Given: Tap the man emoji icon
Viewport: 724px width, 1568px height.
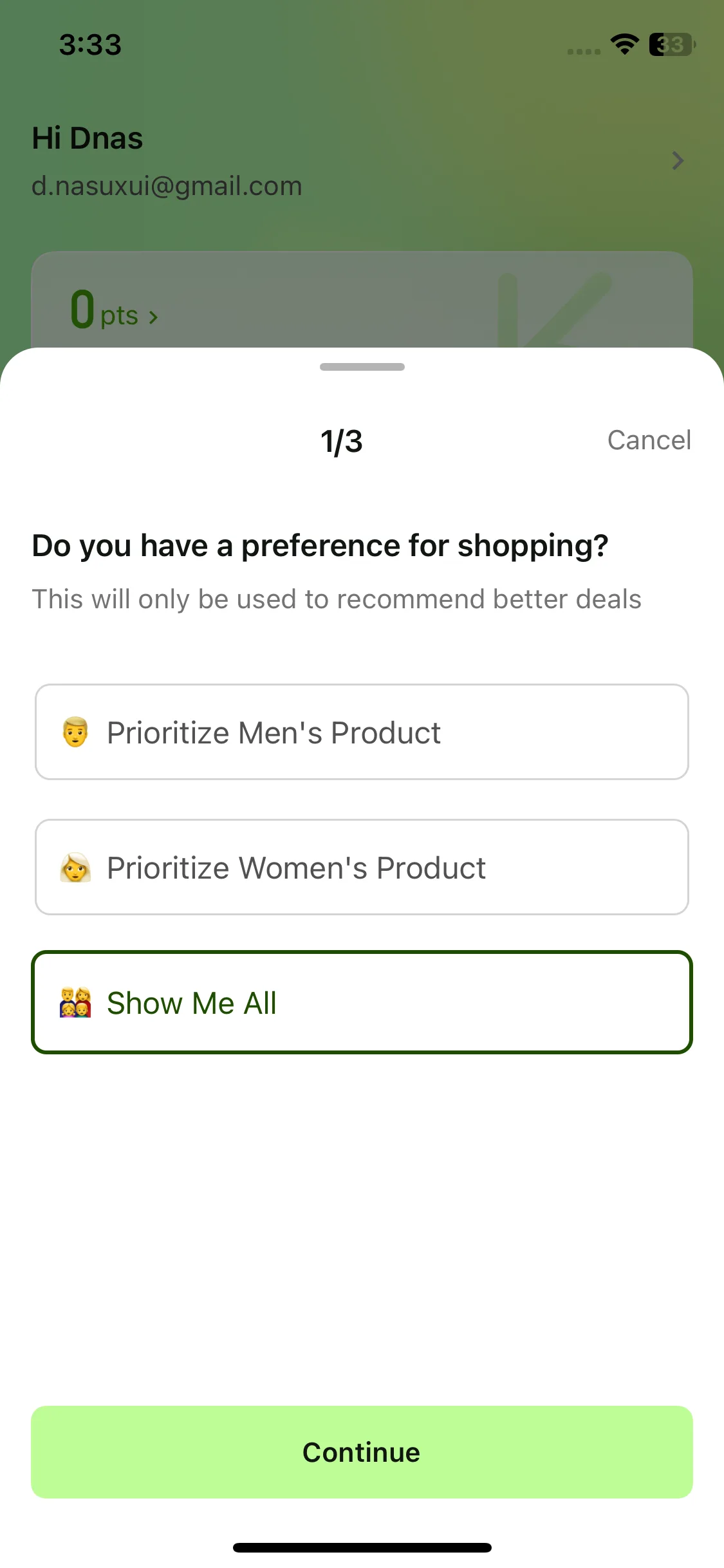Looking at the screenshot, I should pos(75,733).
